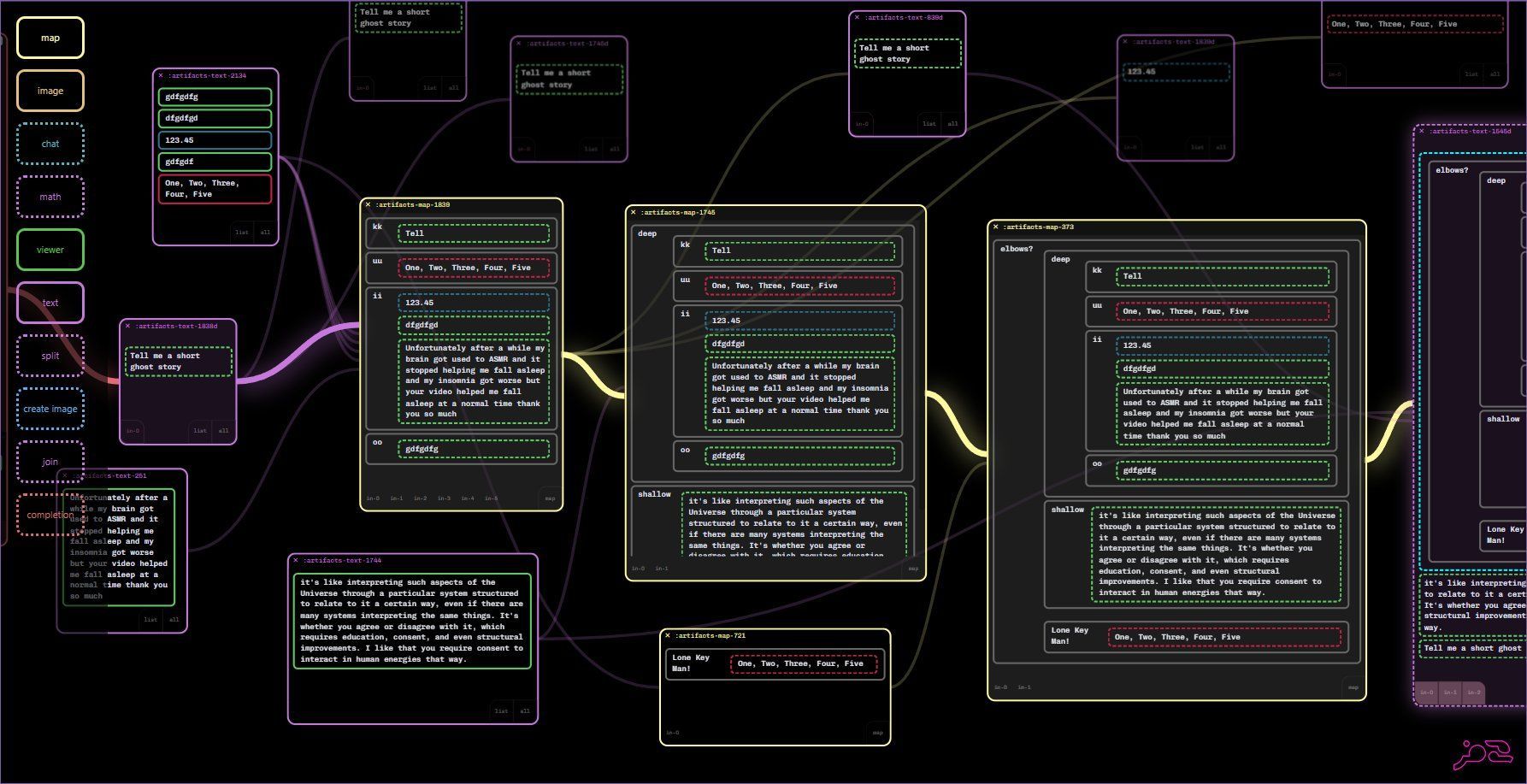Close the artifacts-map-1745 node
This screenshot has width=1527, height=784.
click(634, 213)
